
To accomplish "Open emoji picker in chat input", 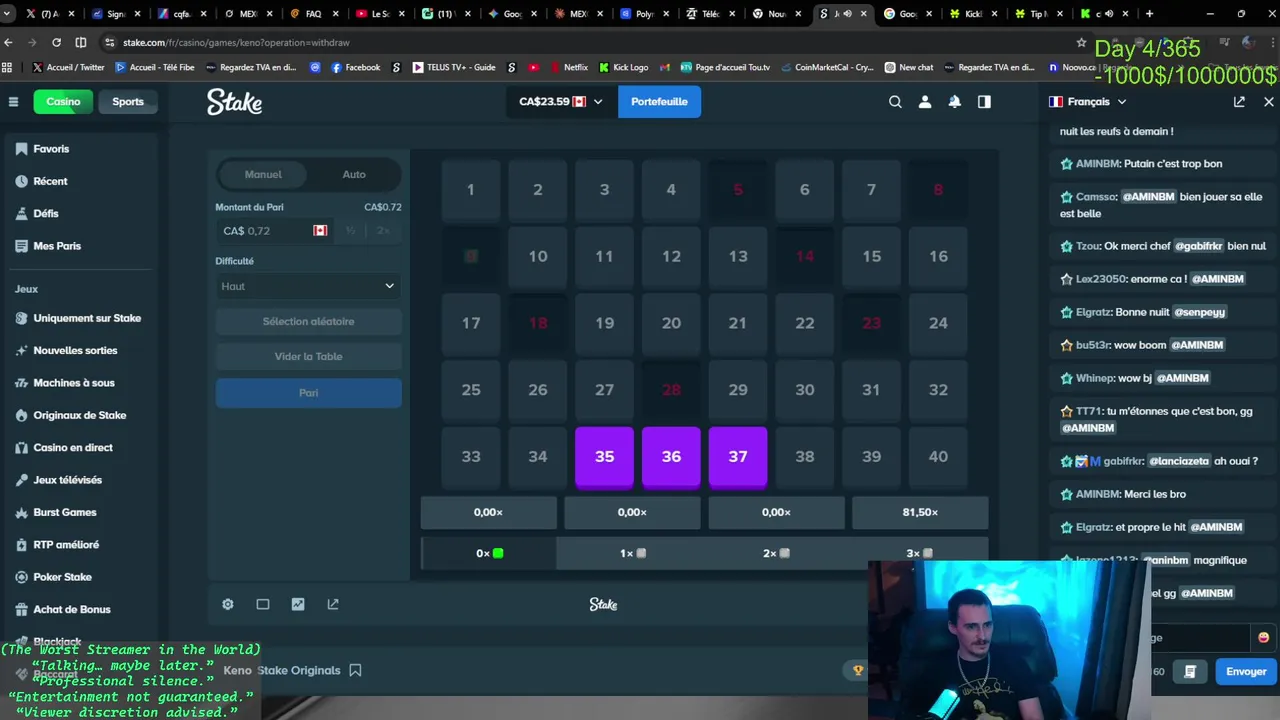I will click(x=1263, y=637).
